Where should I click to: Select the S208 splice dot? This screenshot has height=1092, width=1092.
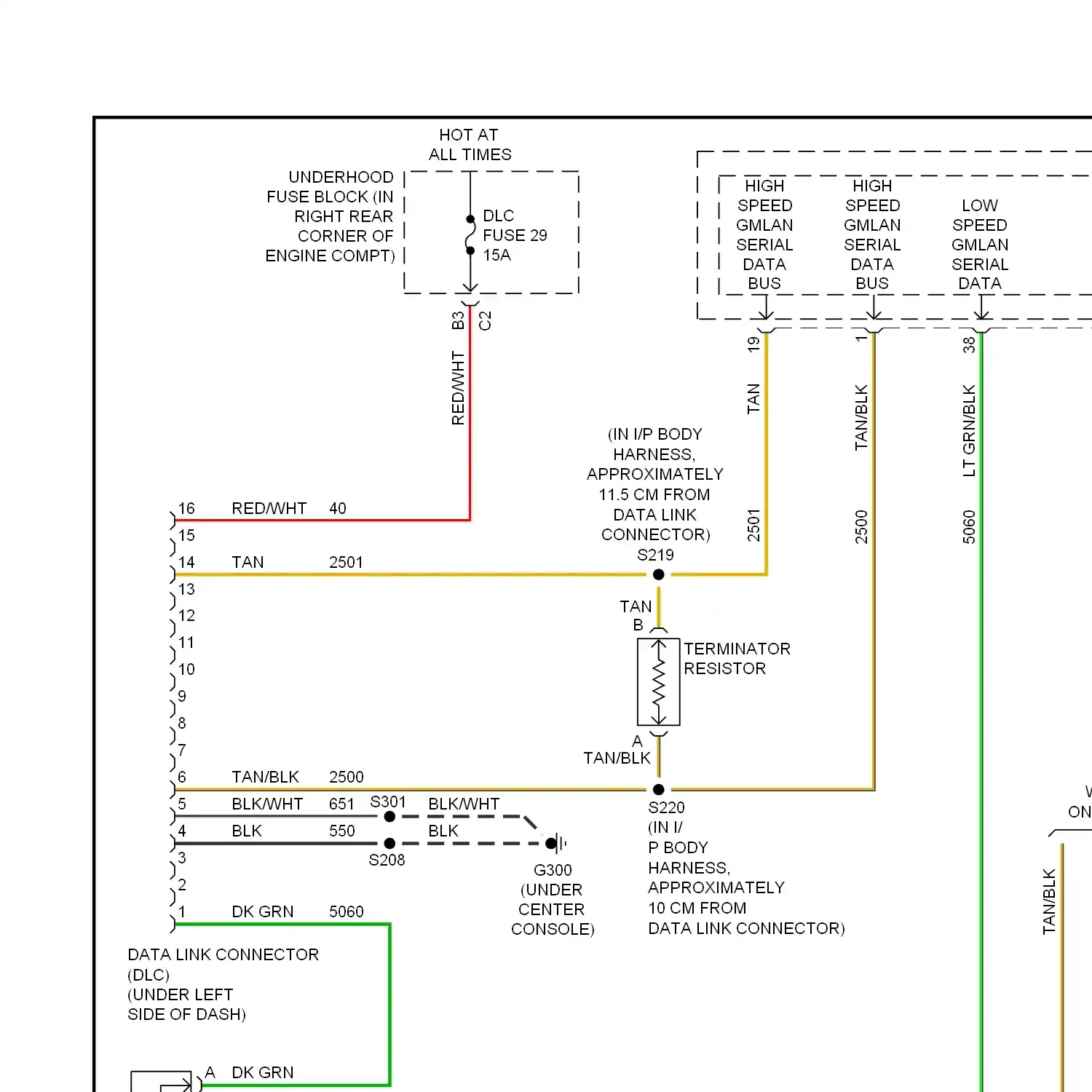pos(389,843)
